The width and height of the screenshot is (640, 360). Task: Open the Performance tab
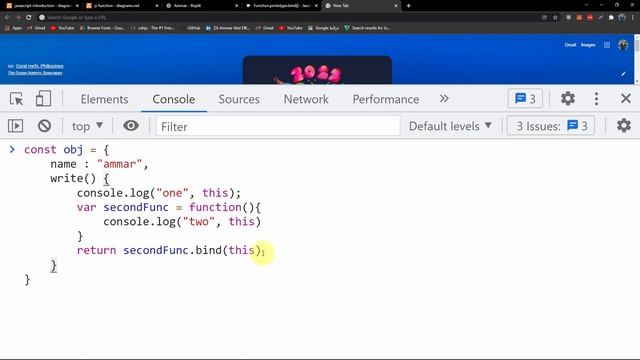pos(386,99)
